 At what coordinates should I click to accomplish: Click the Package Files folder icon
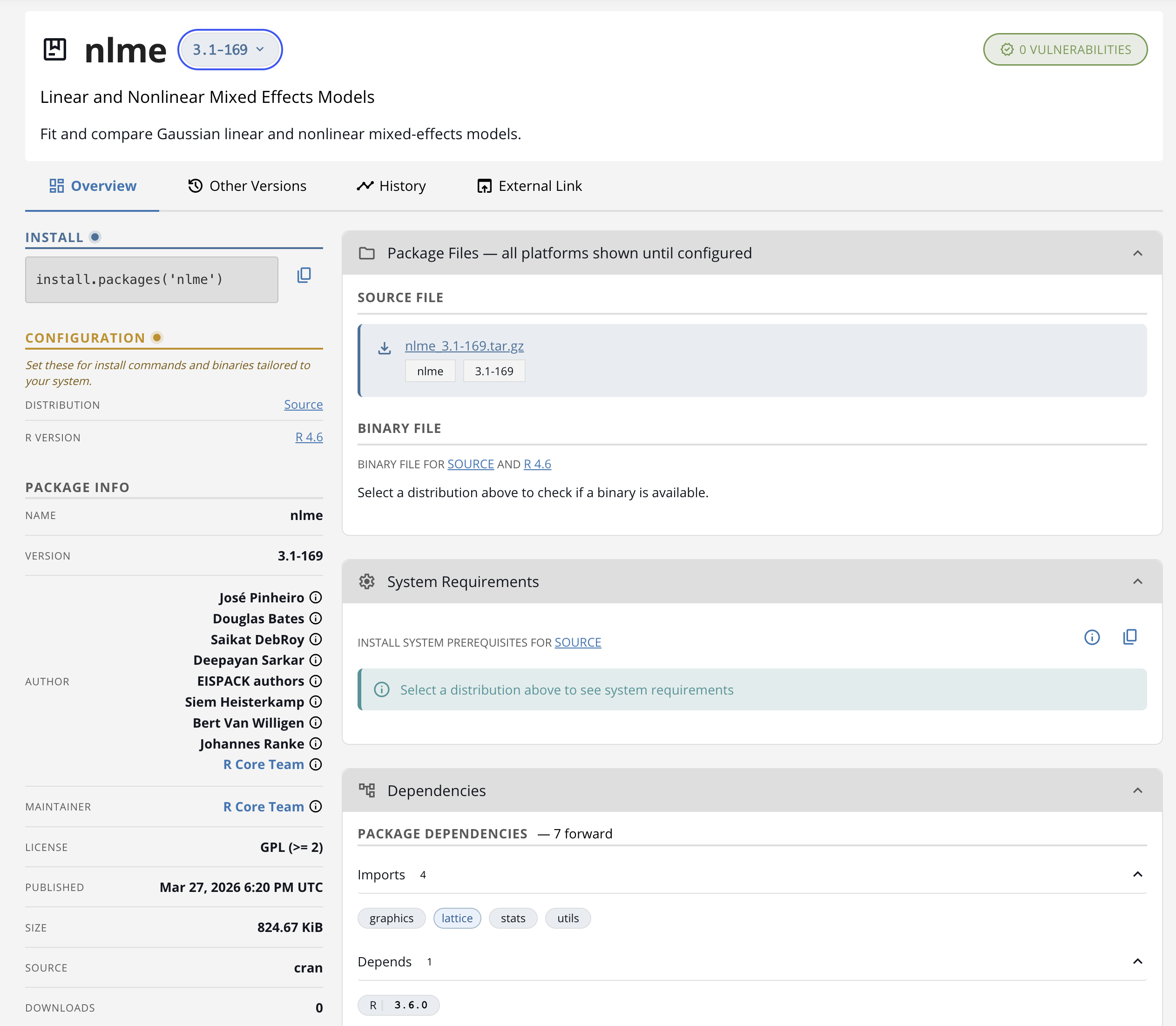click(x=367, y=253)
